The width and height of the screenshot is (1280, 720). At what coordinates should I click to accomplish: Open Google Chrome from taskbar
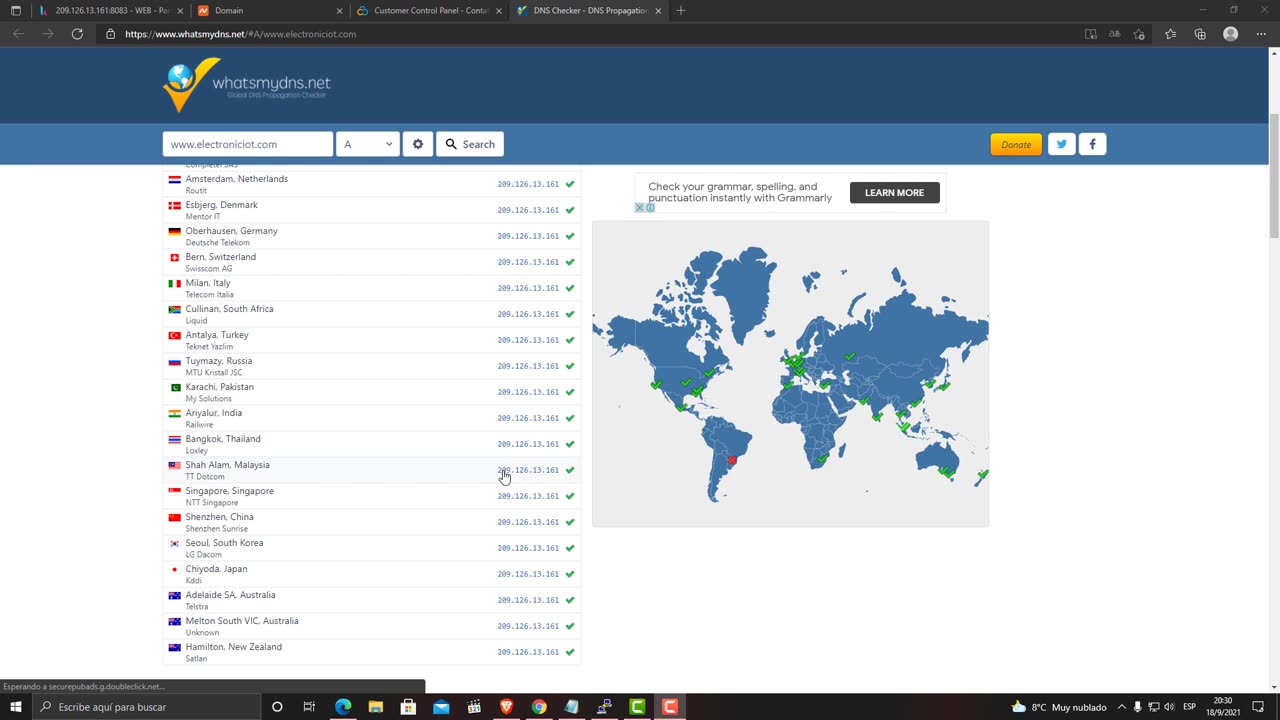(539, 707)
